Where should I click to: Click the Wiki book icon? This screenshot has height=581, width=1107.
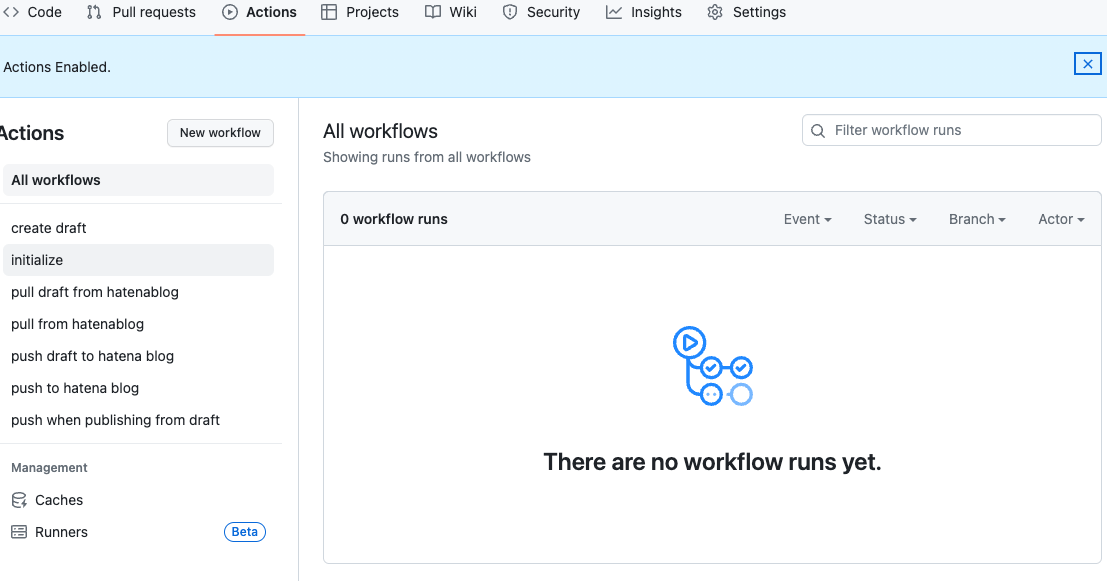click(x=433, y=12)
